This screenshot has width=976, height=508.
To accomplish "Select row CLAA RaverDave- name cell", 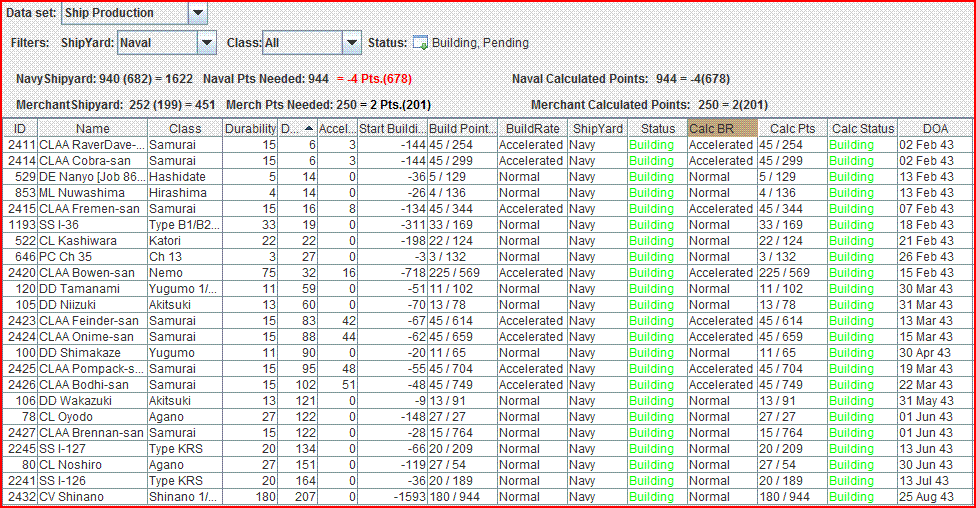I will [93, 145].
